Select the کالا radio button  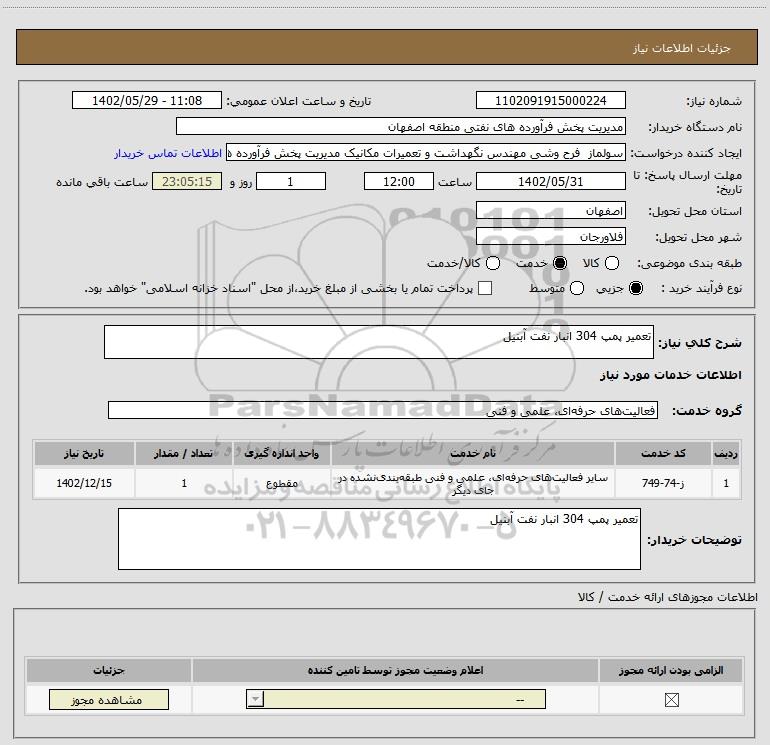click(611, 263)
